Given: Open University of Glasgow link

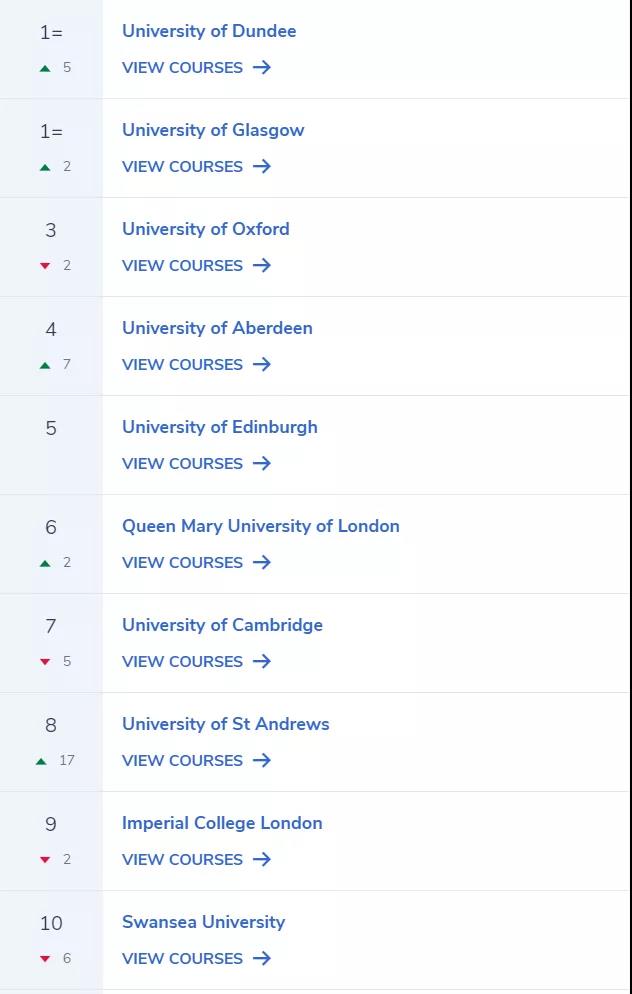Looking at the screenshot, I should pyautogui.click(x=213, y=130).
